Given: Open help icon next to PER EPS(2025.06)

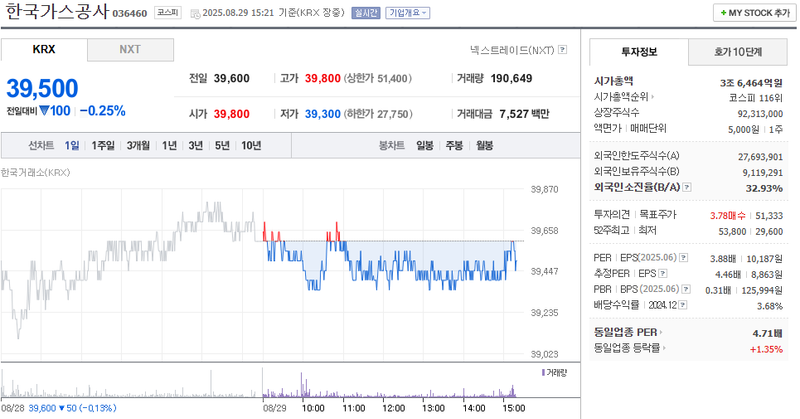Looking at the screenshot, I should (683, 258).
